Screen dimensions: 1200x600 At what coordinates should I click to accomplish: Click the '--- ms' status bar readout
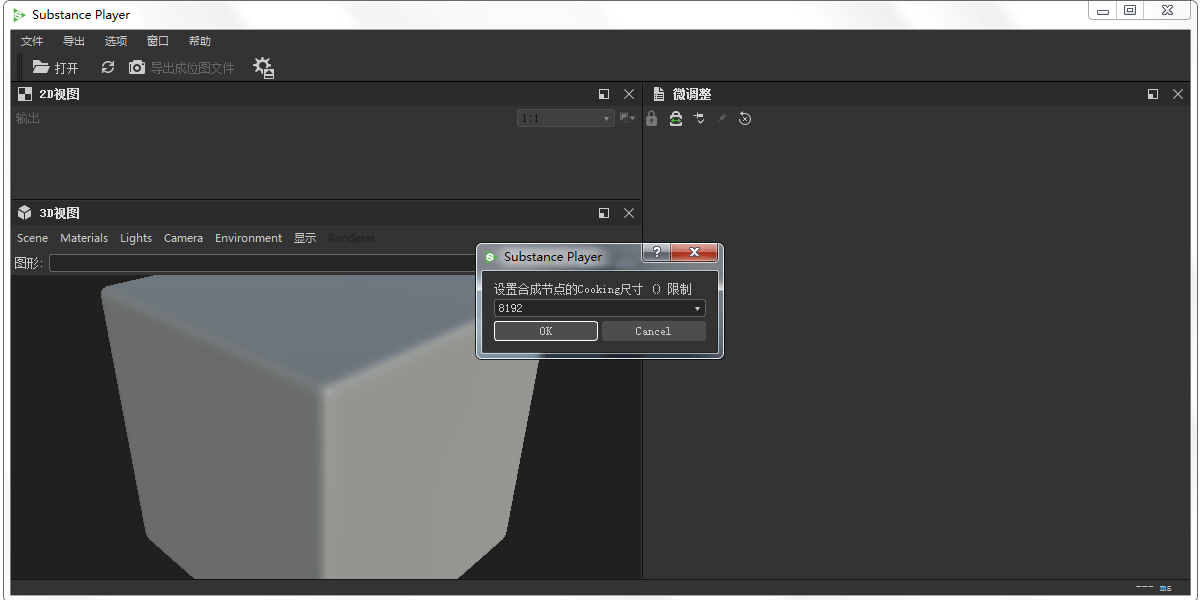pyautogui.click(x=1153, y=588)
